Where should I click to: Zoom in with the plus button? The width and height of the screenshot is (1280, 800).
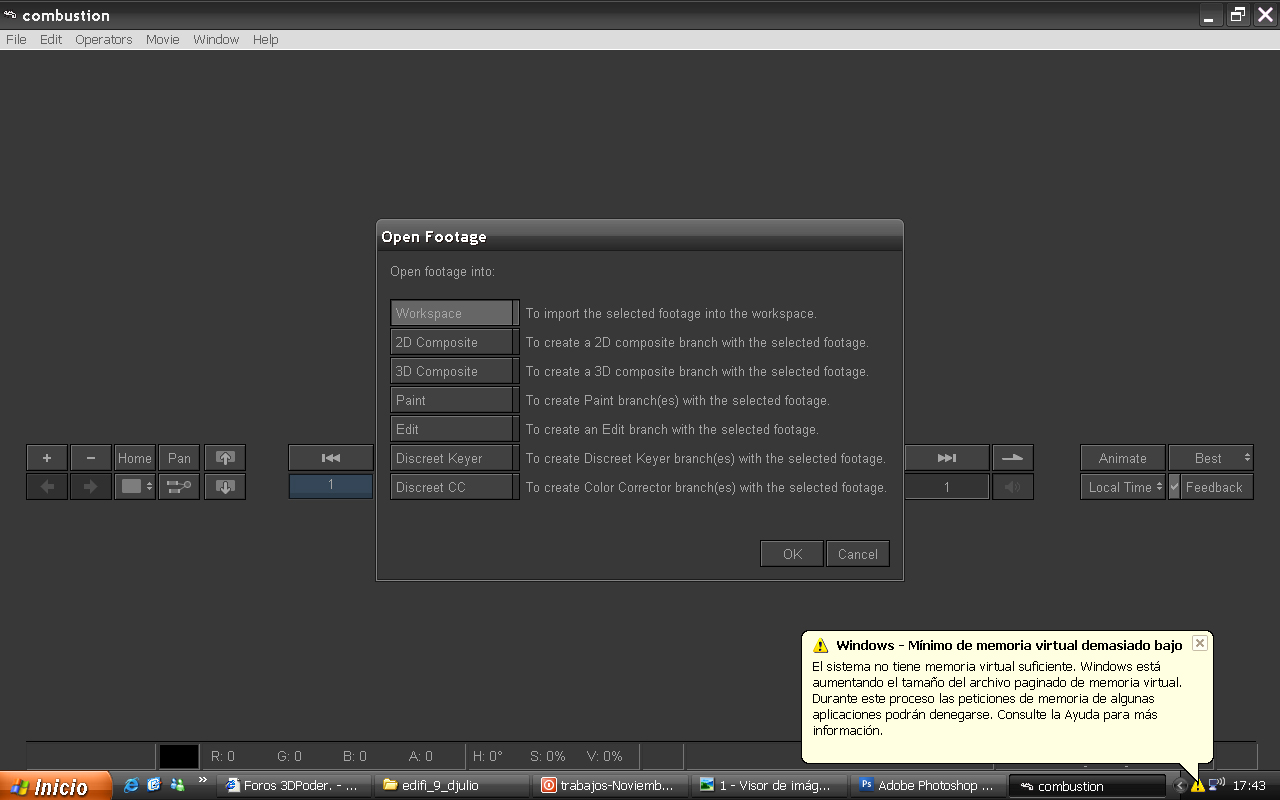[47, 458]
